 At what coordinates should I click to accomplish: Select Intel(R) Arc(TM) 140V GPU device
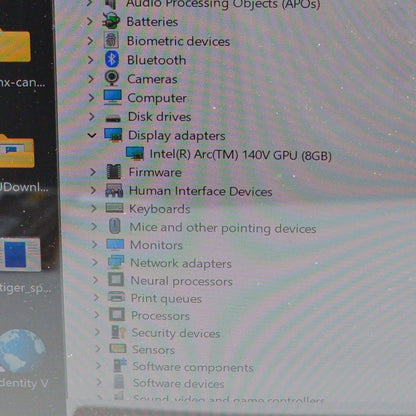tap(240, 155)
